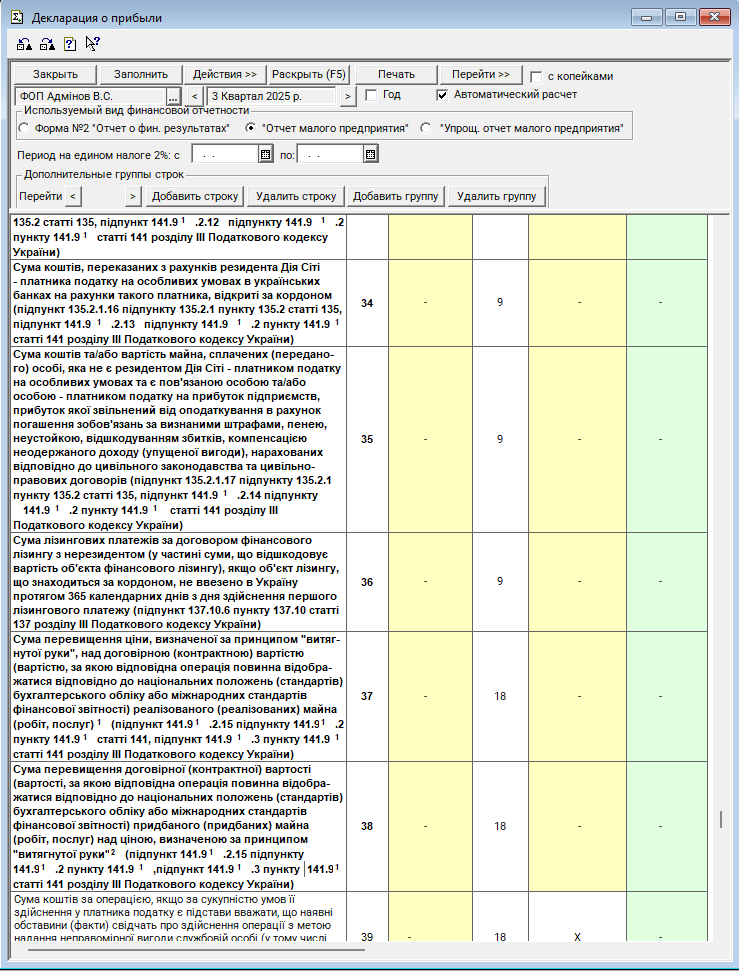This screenshot has width=739, height=971.
Task: Click the "Печать" button
Action: tap(396, 75)
